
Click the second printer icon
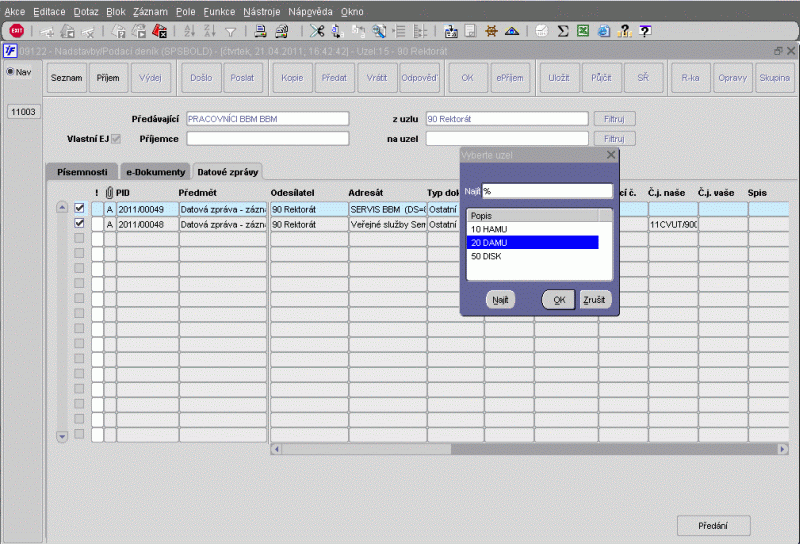[281, 32]
